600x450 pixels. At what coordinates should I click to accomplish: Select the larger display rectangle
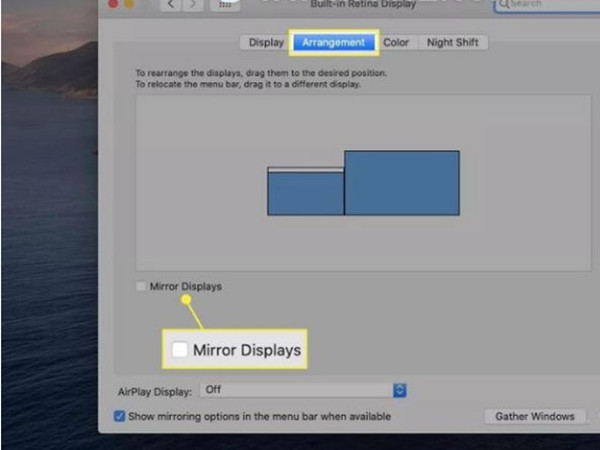tap(402, 183)
